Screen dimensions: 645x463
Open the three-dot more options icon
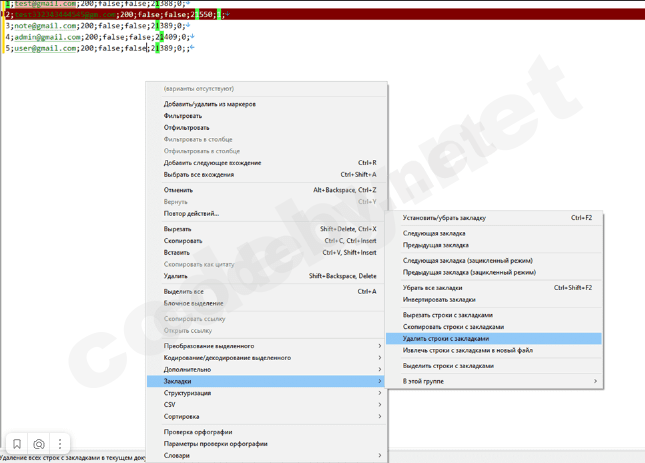pyautogui.click(x=60, y=444)
